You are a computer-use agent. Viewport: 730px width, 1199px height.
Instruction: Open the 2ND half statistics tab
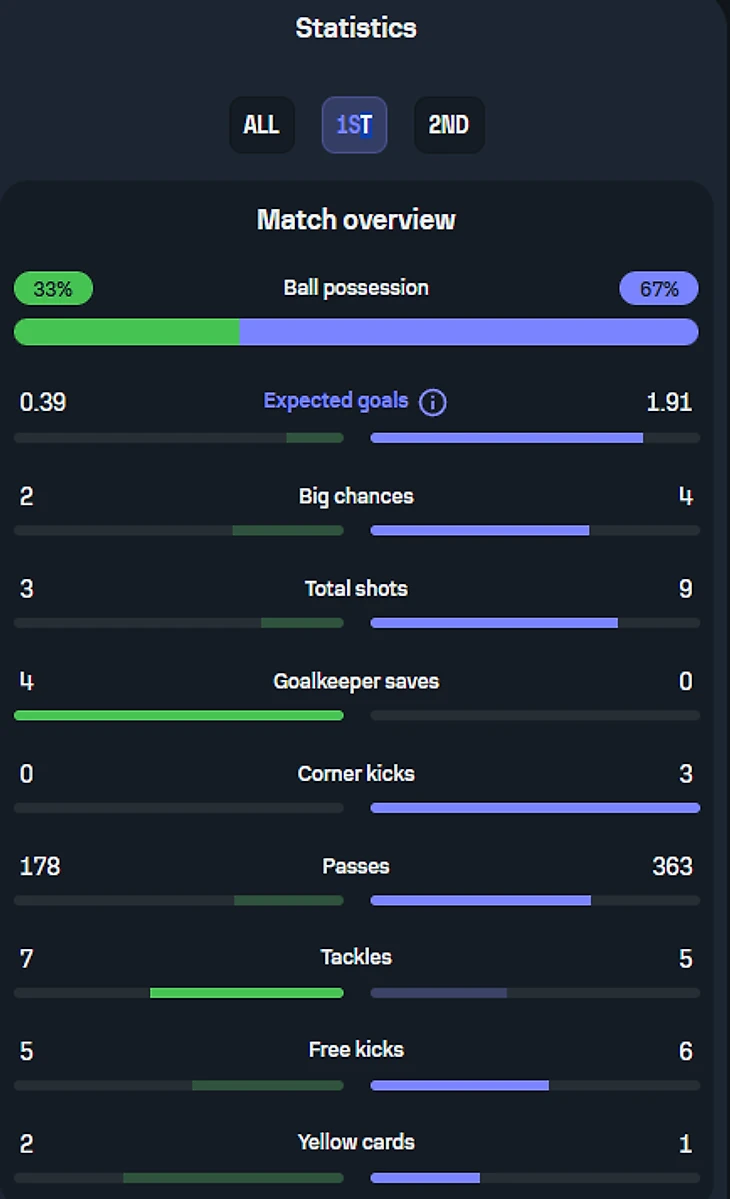click(449, 125)
